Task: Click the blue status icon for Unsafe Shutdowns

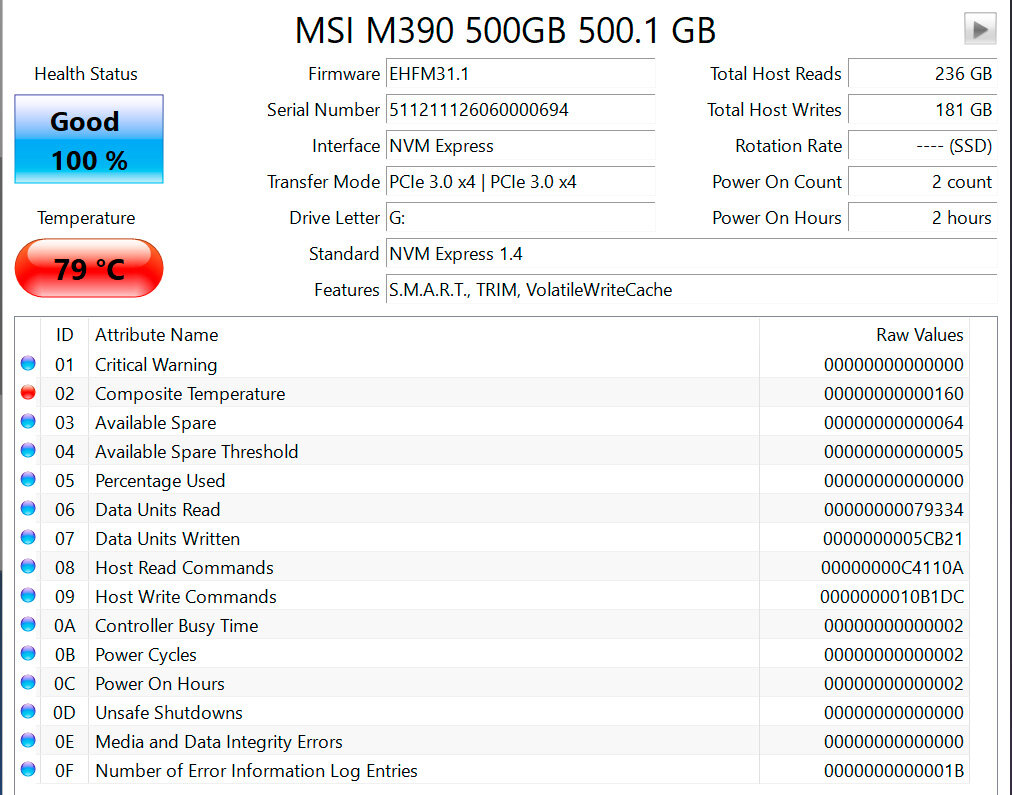Action: point(28,712)
